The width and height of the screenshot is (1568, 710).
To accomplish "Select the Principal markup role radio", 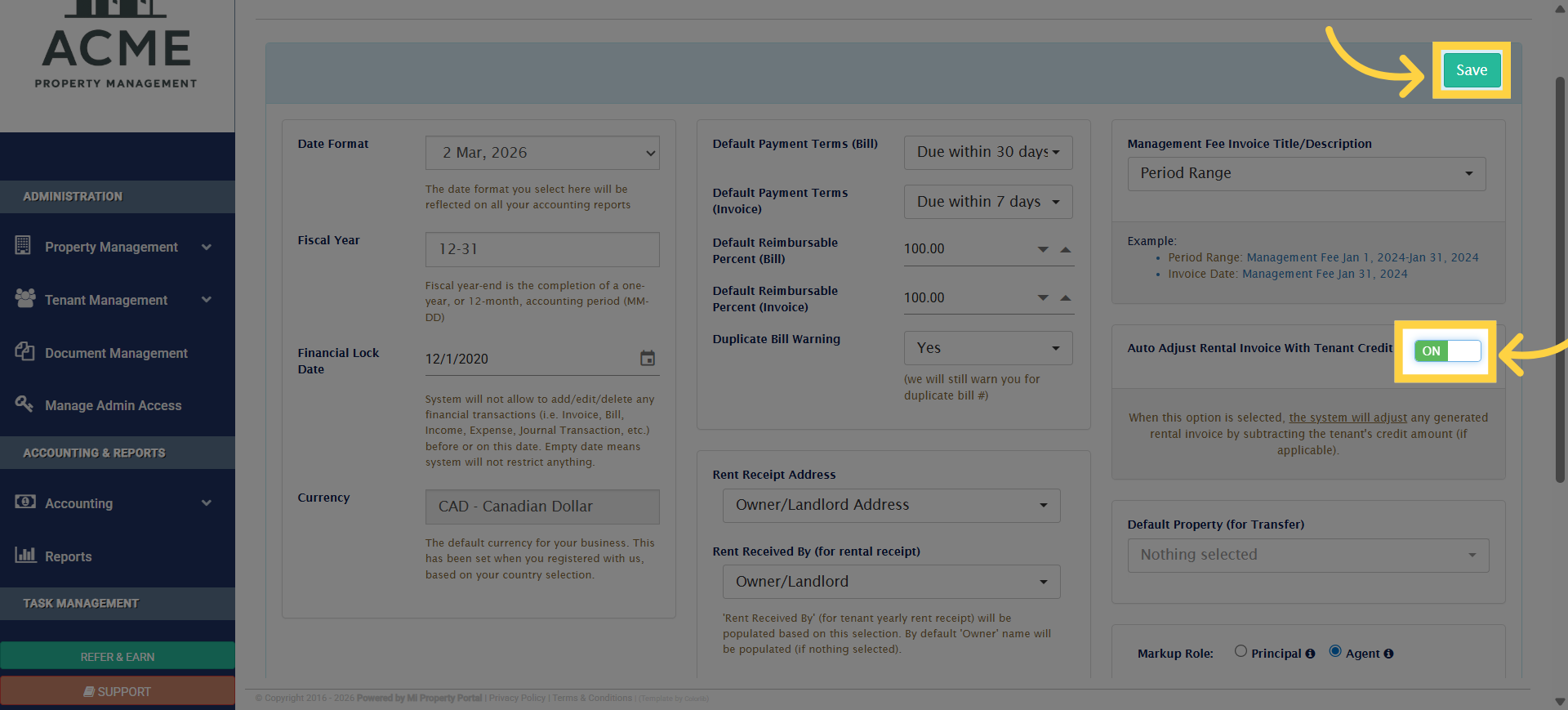I will tap(1241, 651).
